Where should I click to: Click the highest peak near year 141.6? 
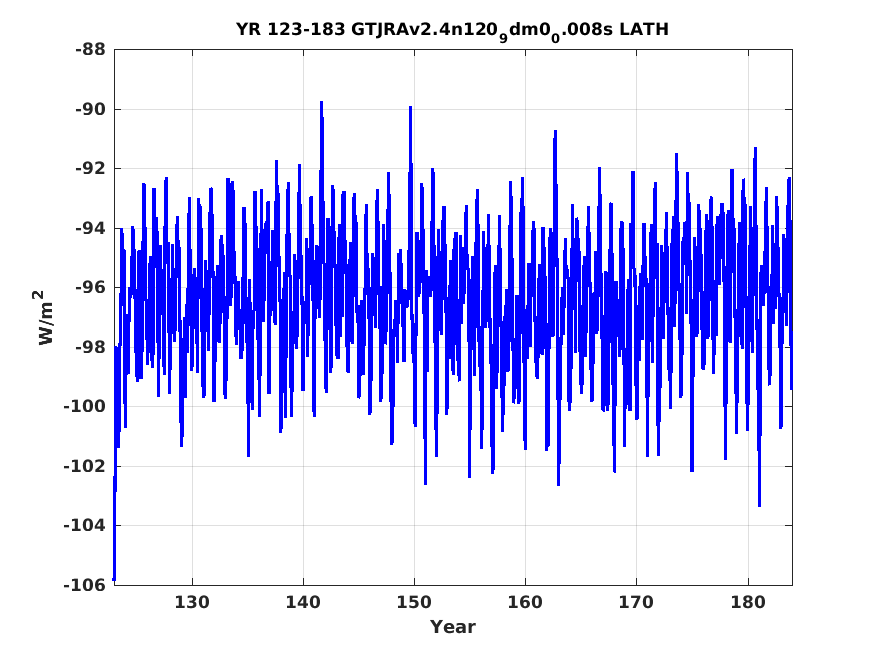pyautogui.click(x=321, y=103)
